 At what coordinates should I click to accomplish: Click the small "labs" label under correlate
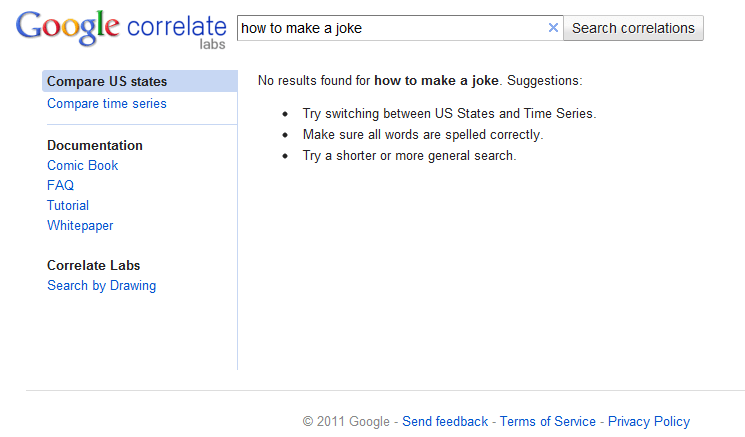coord(212,45)
